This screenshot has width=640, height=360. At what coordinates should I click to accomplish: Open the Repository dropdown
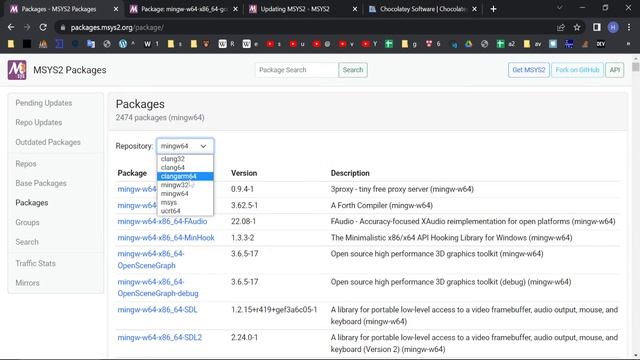pyautogui.click(x=185, y=146)
